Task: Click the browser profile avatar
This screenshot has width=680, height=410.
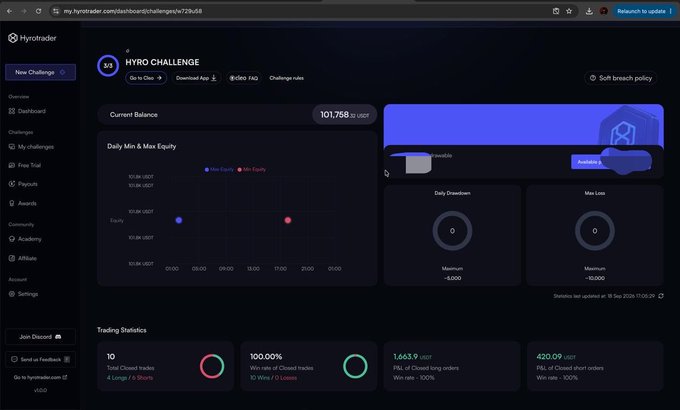Action: (603, 11)
